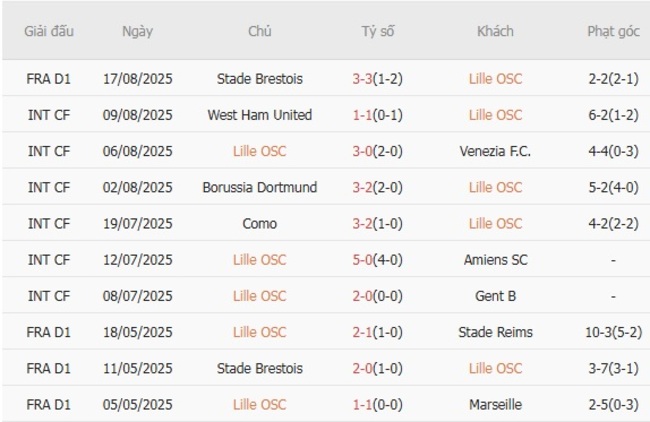Open the Borussia Dortmund team link
650x422 pixels.
(259, 187)
